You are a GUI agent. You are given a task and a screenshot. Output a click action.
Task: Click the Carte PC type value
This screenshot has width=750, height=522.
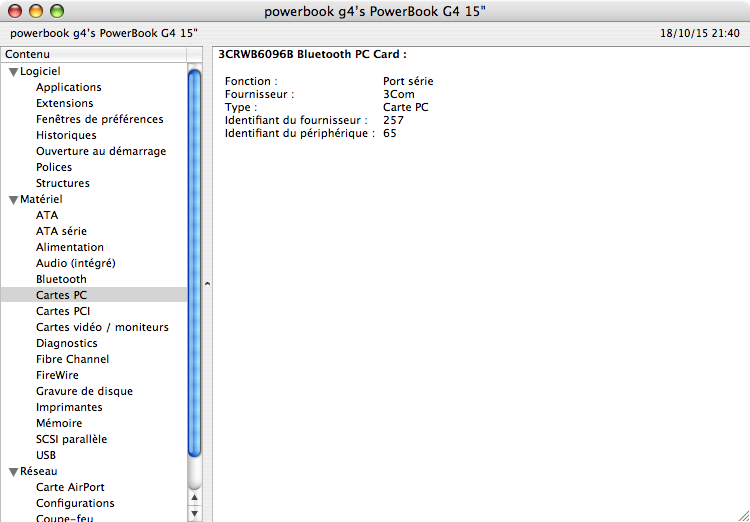(x=406, y=107)
